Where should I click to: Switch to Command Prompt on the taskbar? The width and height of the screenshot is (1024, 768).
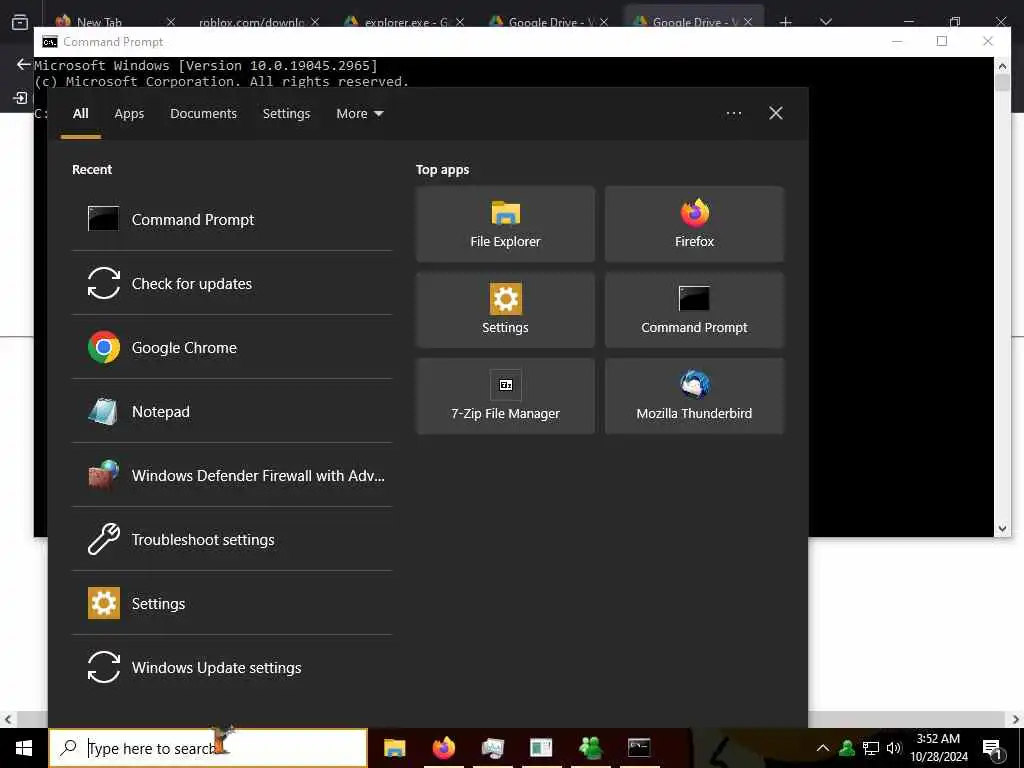[x=639, y=748]
